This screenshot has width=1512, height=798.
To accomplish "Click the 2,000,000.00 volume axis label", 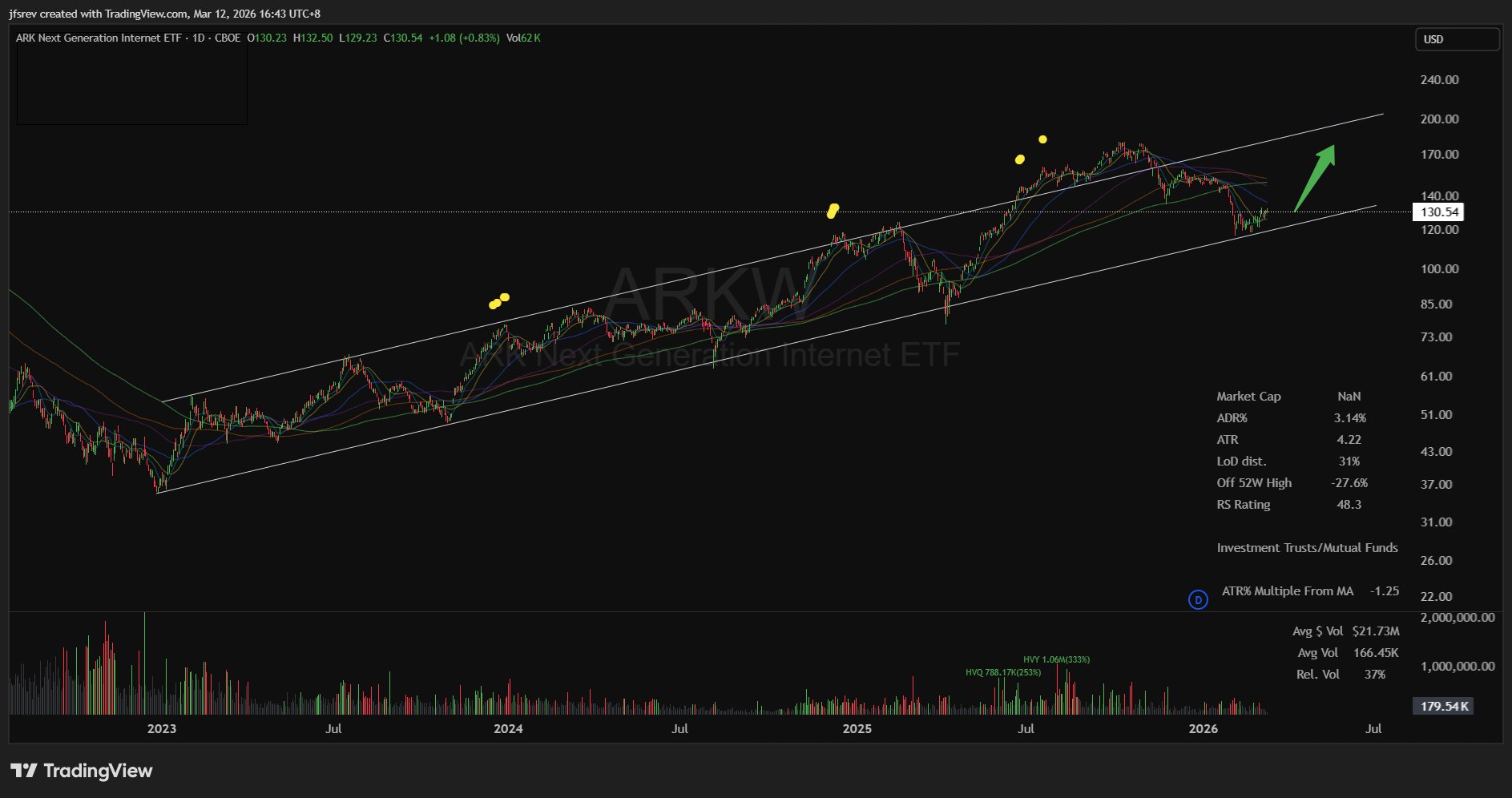I will point(1458,617).
